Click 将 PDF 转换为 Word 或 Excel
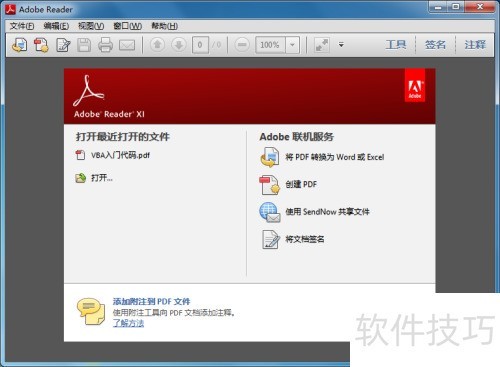The height and width of the screenshot is (367, 500). point(334,157)
